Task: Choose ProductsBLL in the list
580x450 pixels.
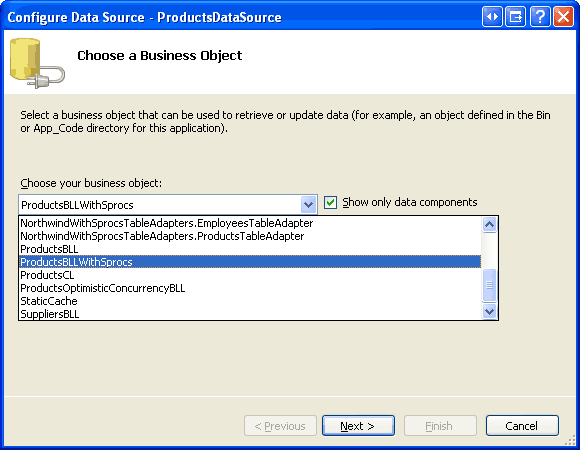Action: pyautogui.click(x=250, y=249)
